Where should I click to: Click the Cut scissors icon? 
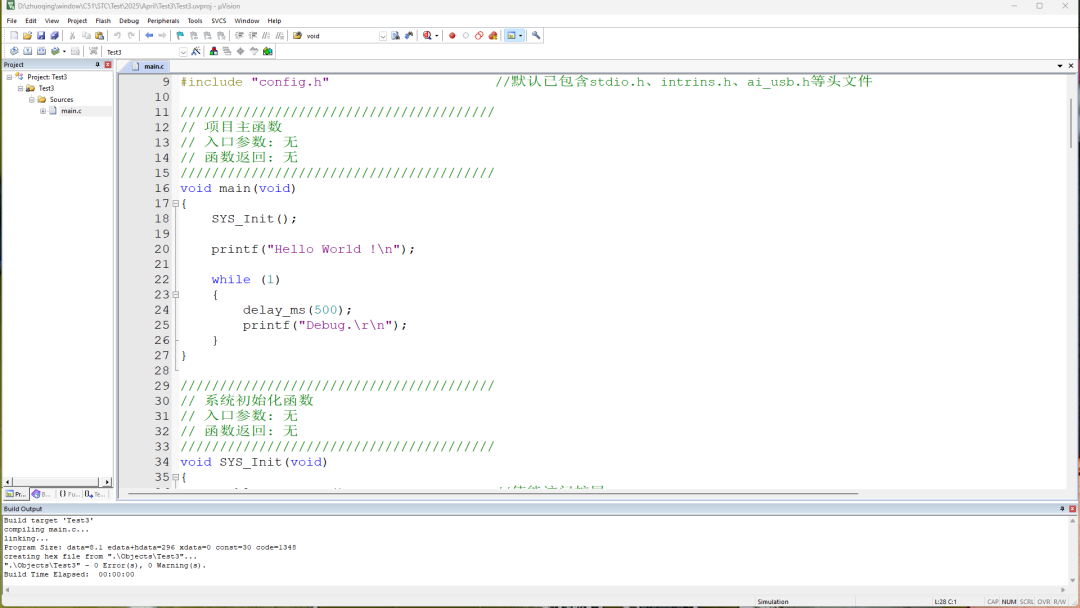(x=72, y=36)
